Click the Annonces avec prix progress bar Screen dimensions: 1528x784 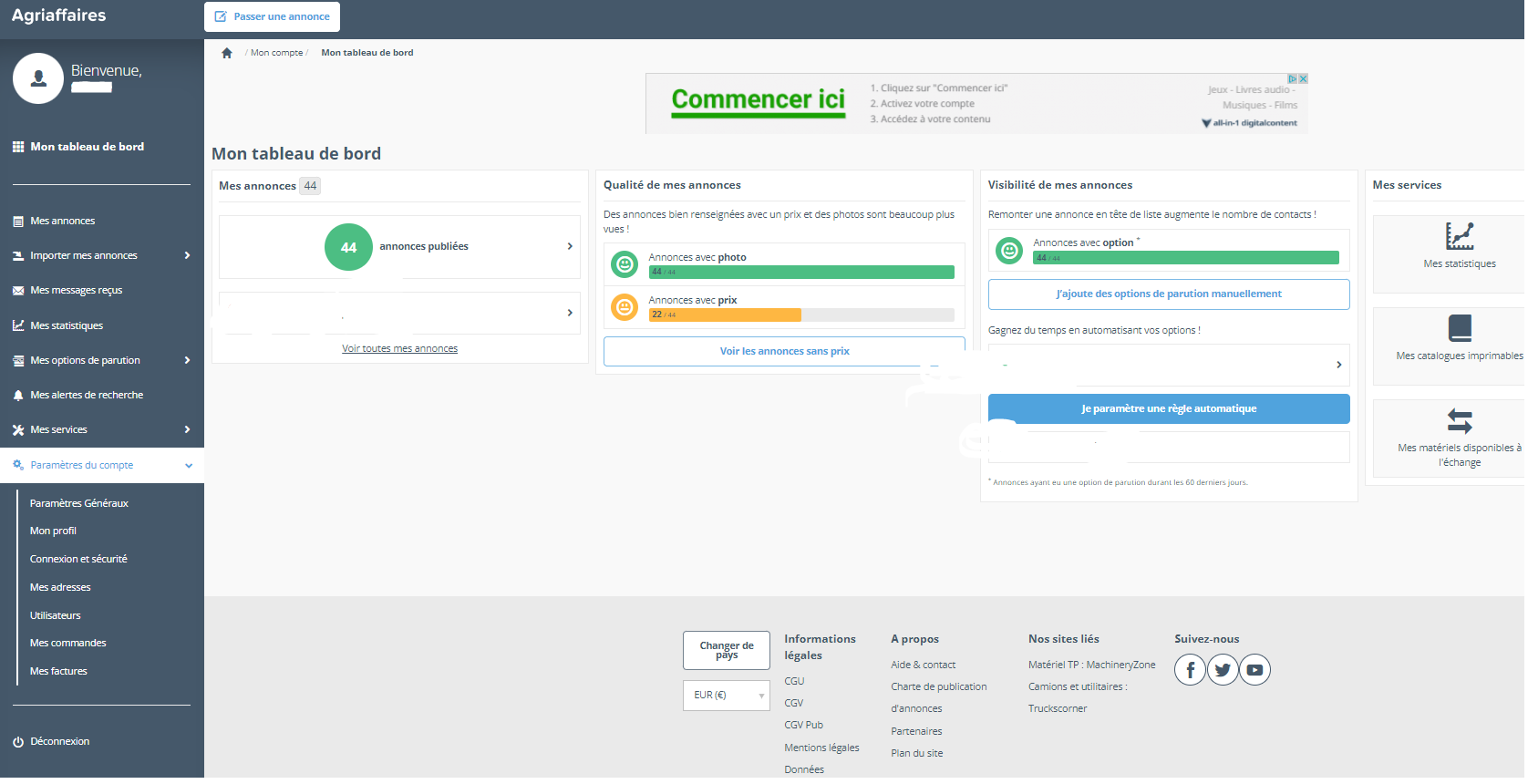tap(800, 315)
